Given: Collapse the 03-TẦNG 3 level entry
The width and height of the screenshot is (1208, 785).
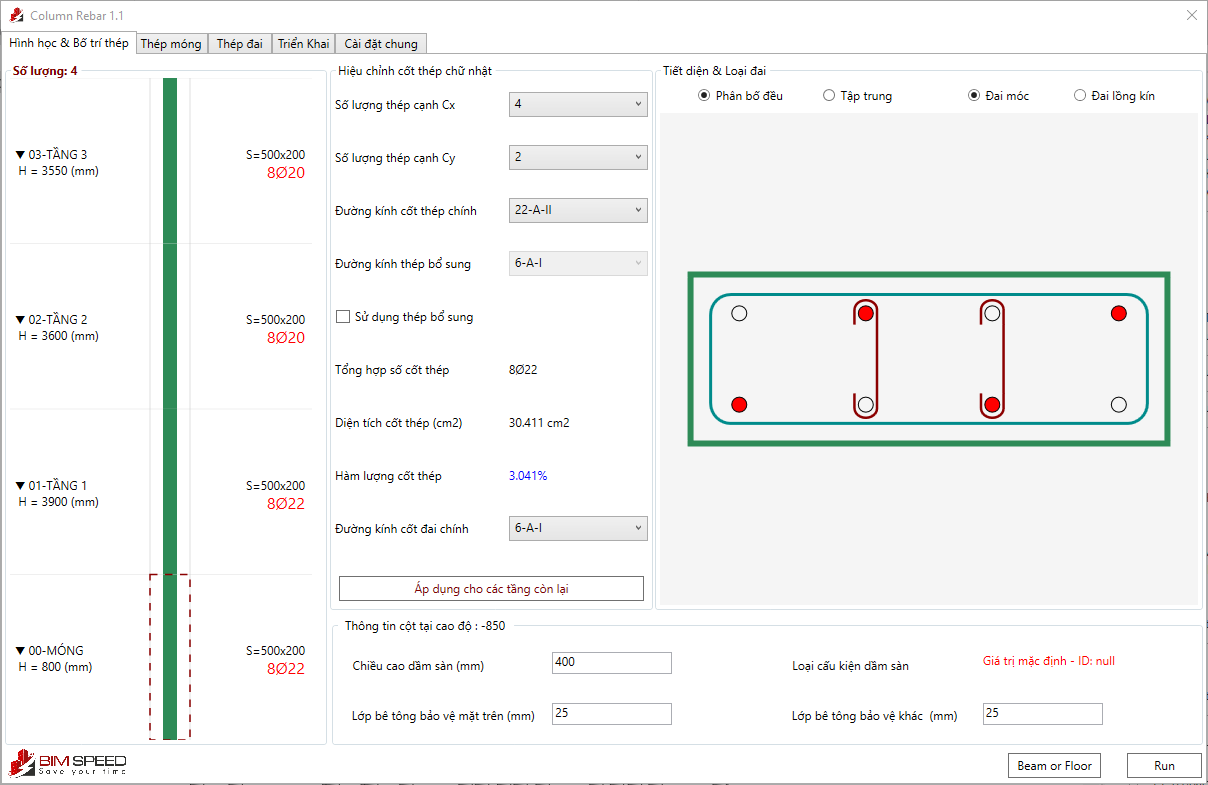Looking at the screenshot, I should [21, 152].
